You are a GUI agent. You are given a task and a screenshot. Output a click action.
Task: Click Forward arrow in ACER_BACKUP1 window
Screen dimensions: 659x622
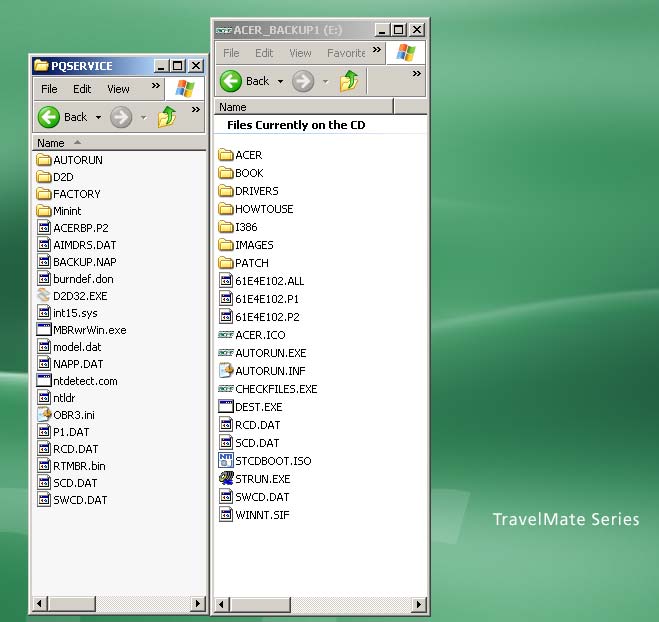[303, 81]
